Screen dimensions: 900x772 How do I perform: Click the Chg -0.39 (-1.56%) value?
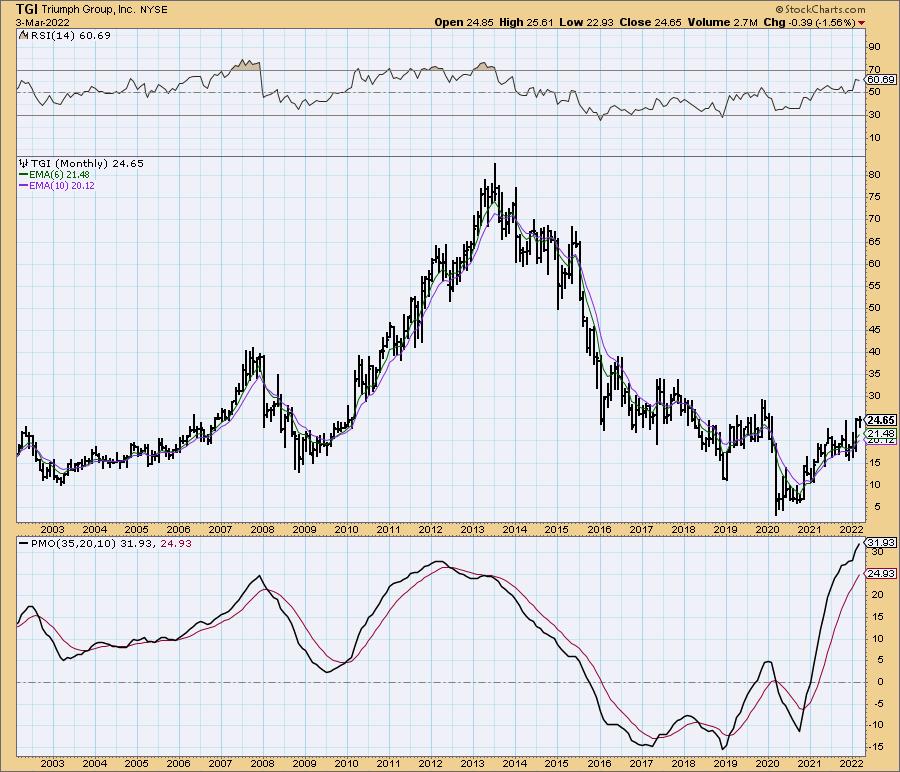[x=809, y=22]
